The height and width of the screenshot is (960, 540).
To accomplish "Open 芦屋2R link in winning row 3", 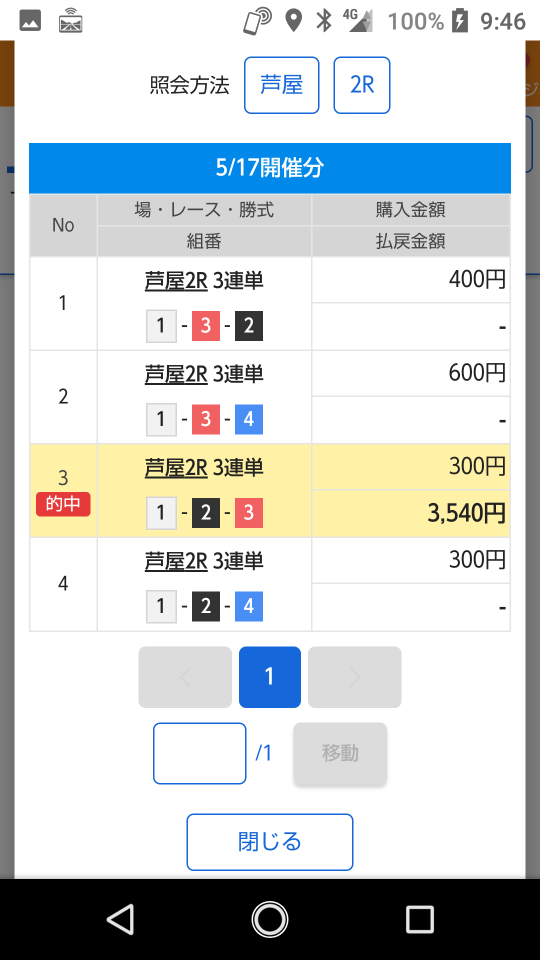I will [x=176, y=468].
